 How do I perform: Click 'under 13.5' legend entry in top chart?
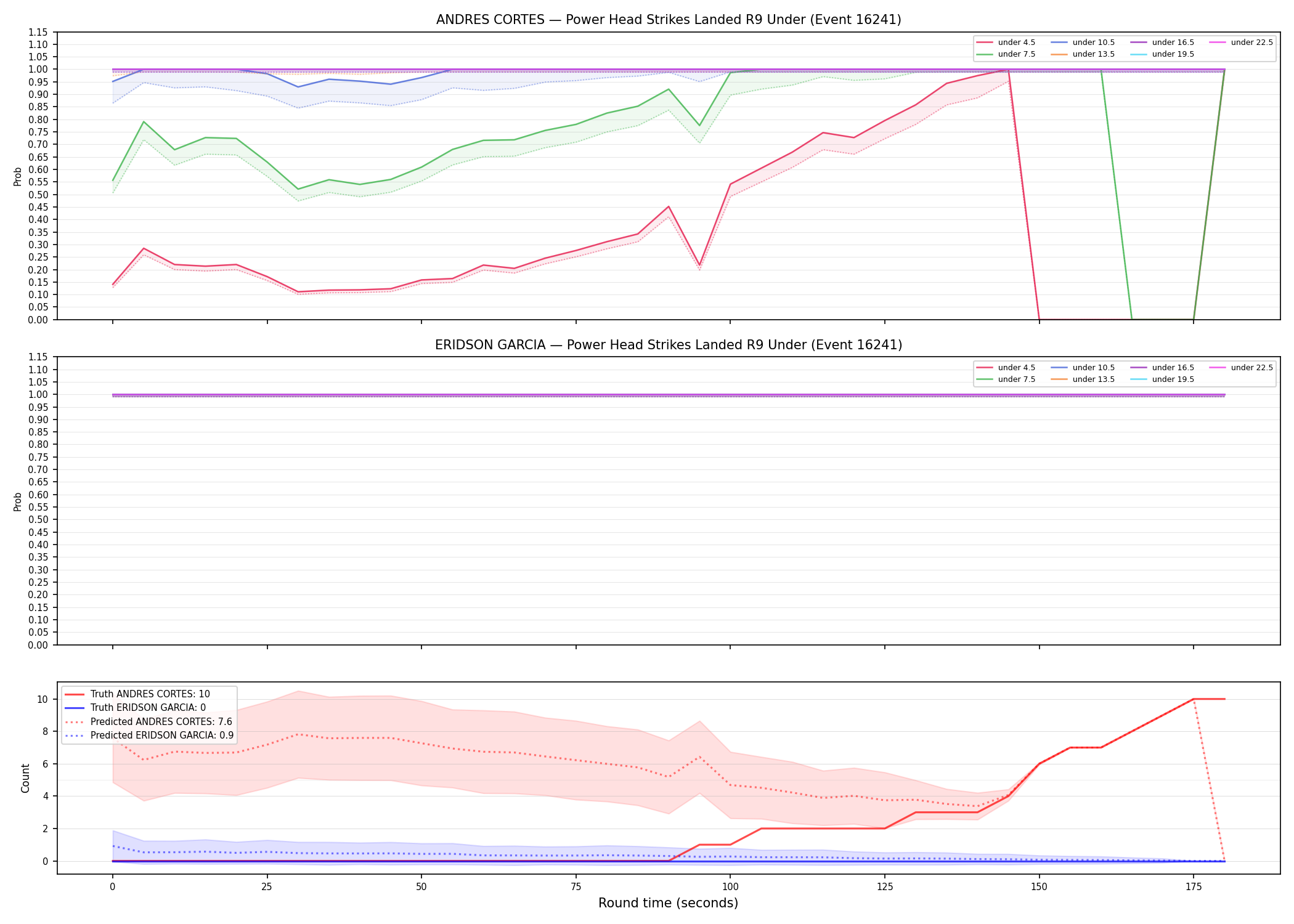[1083, 54]
